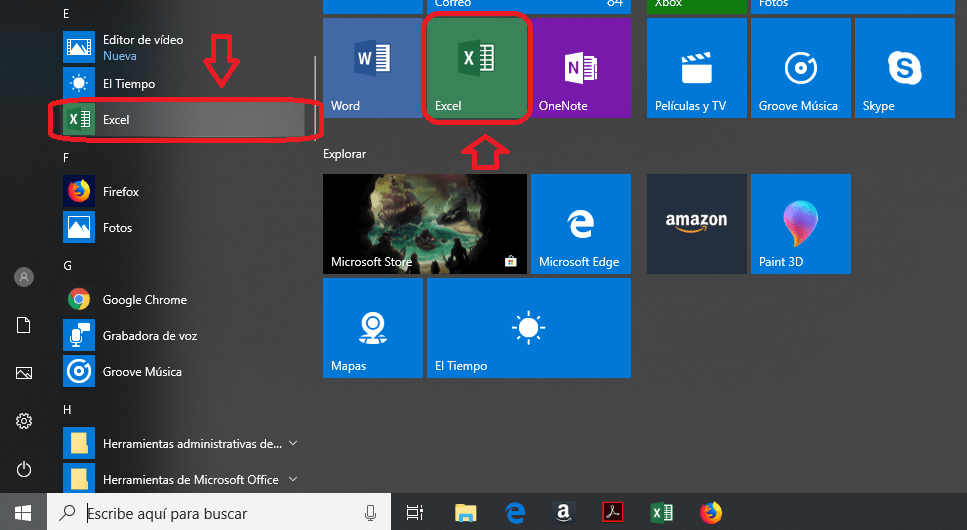The width and height of the screenshot is (967, 530).
Task: Open Pictures from Start sidebar
Action: click(23, 373)
